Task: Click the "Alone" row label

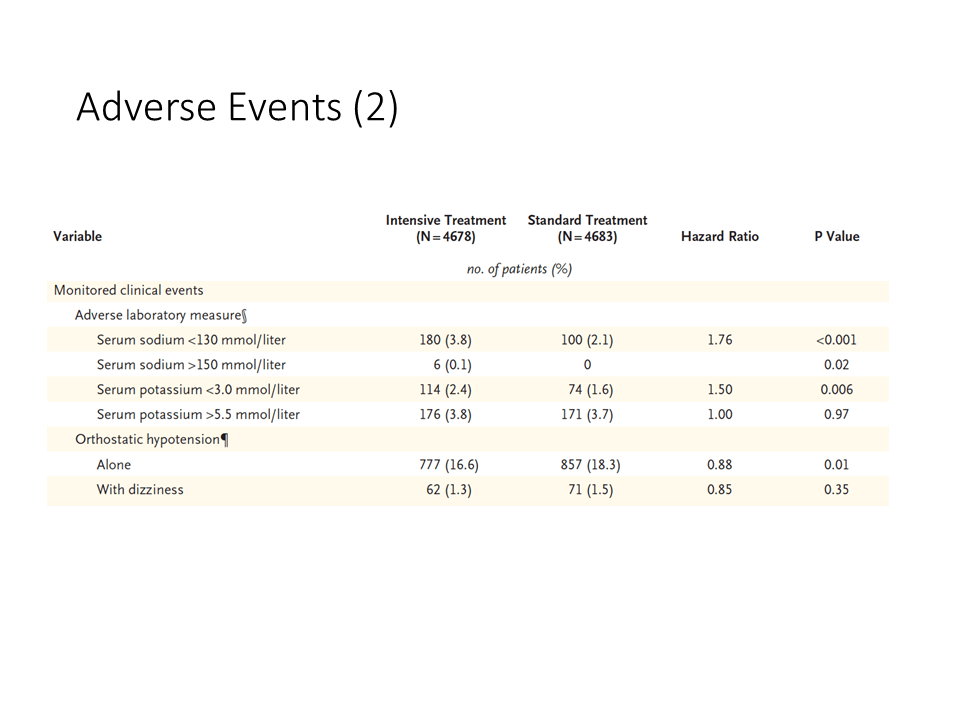Action: click(x=113, y=465)
